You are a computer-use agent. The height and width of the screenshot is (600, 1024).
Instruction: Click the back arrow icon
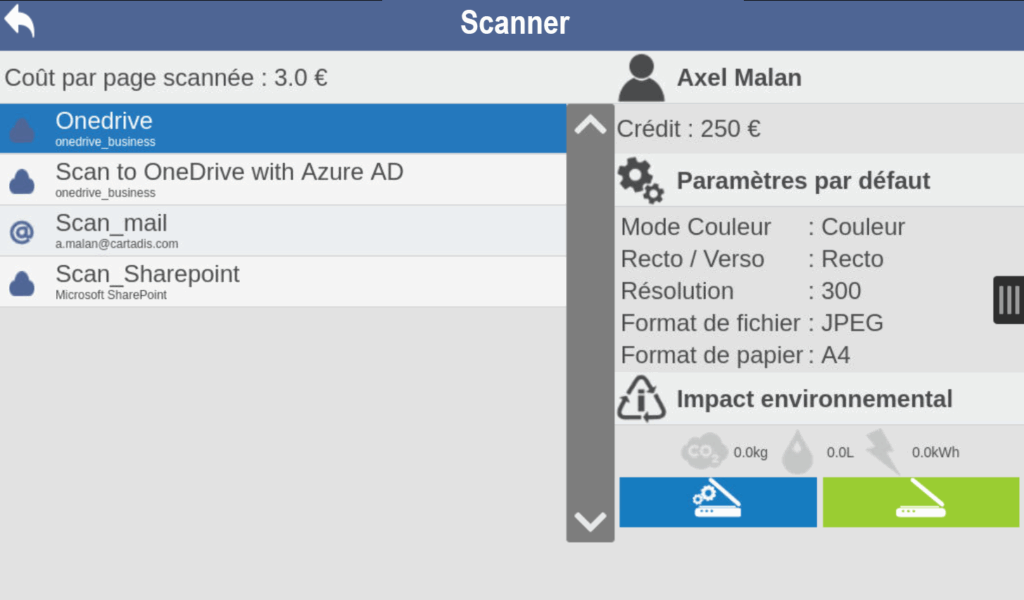[x=20, y=21]
